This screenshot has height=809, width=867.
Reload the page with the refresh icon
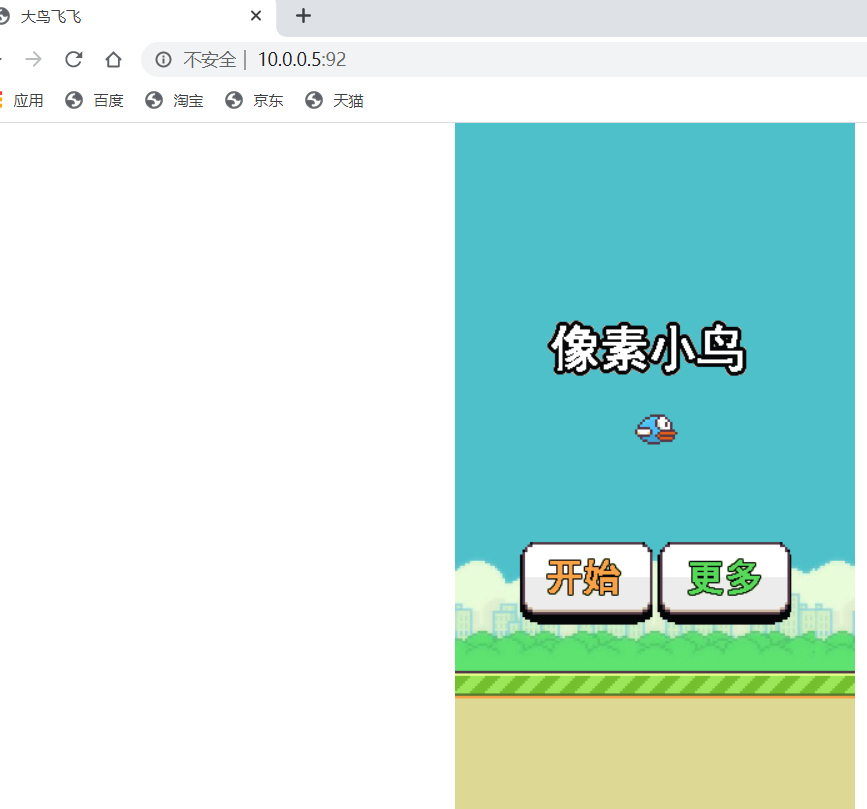(x=74, y=59)
